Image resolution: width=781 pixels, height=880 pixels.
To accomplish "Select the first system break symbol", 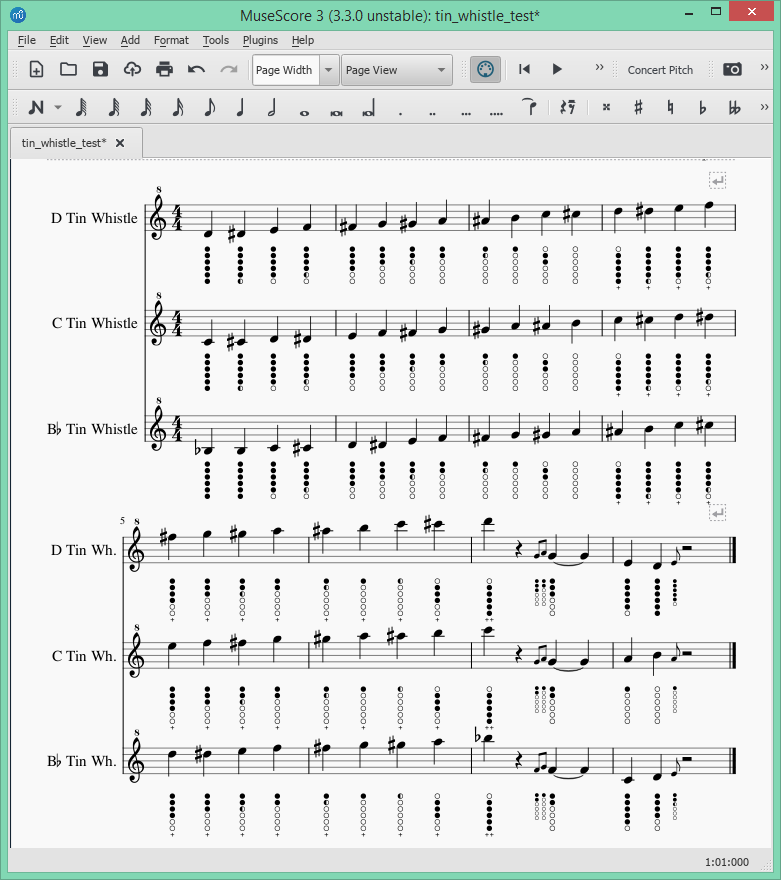I will 718,180.
